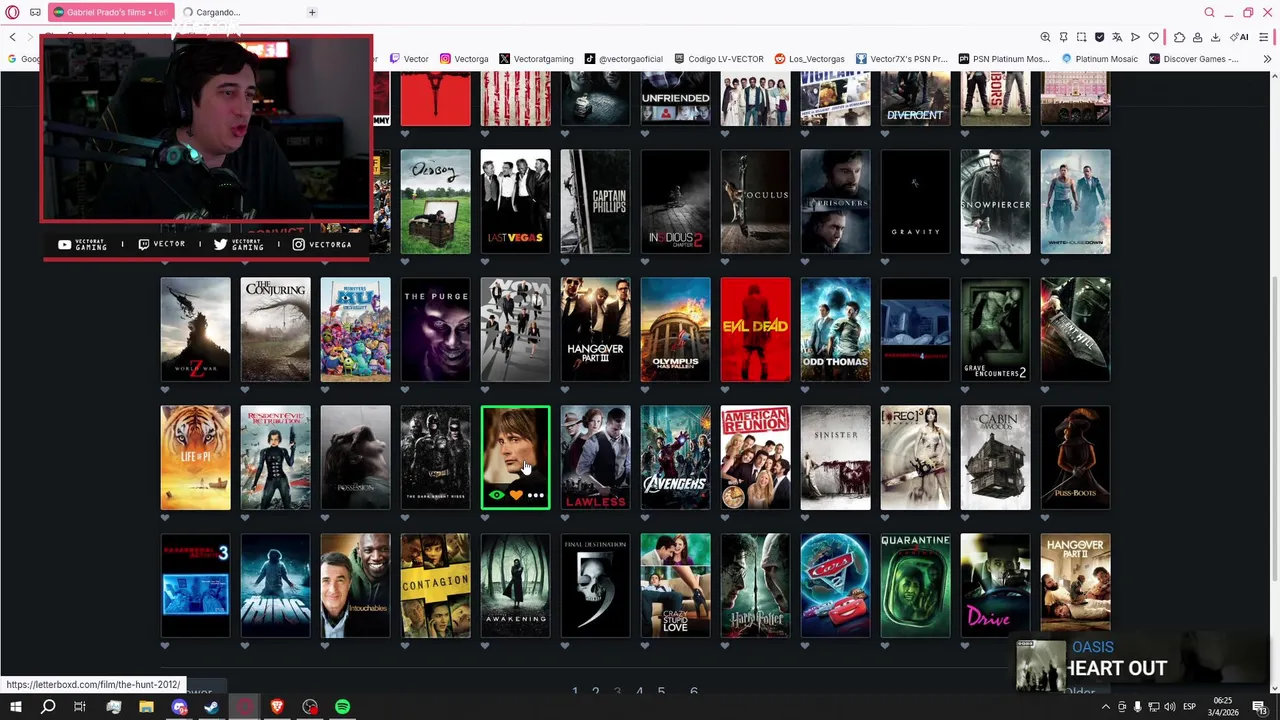Click the translate page icon
Viewport: 1280px width, 720px height.
pos(1117,37)
